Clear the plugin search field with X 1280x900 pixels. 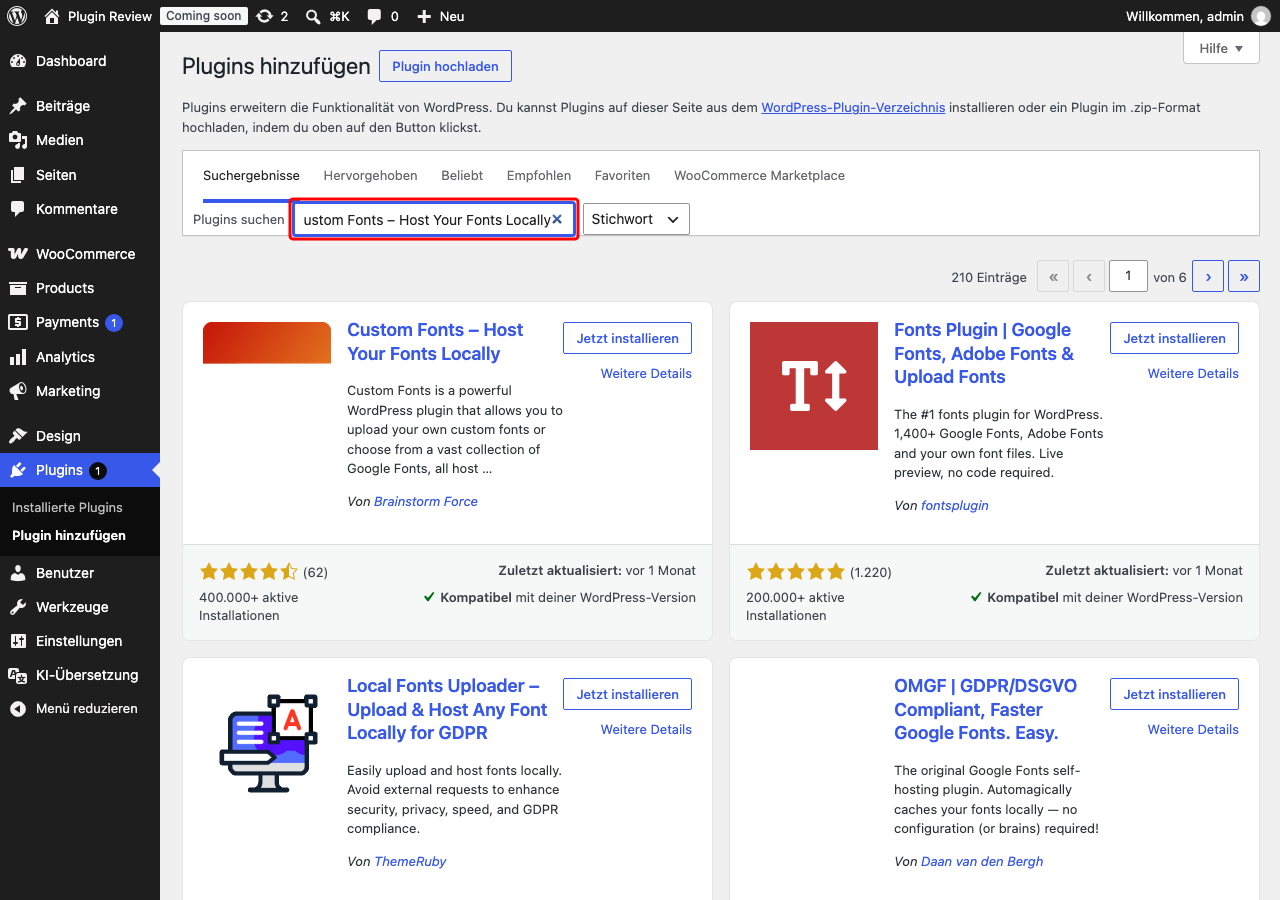point(557,219)
